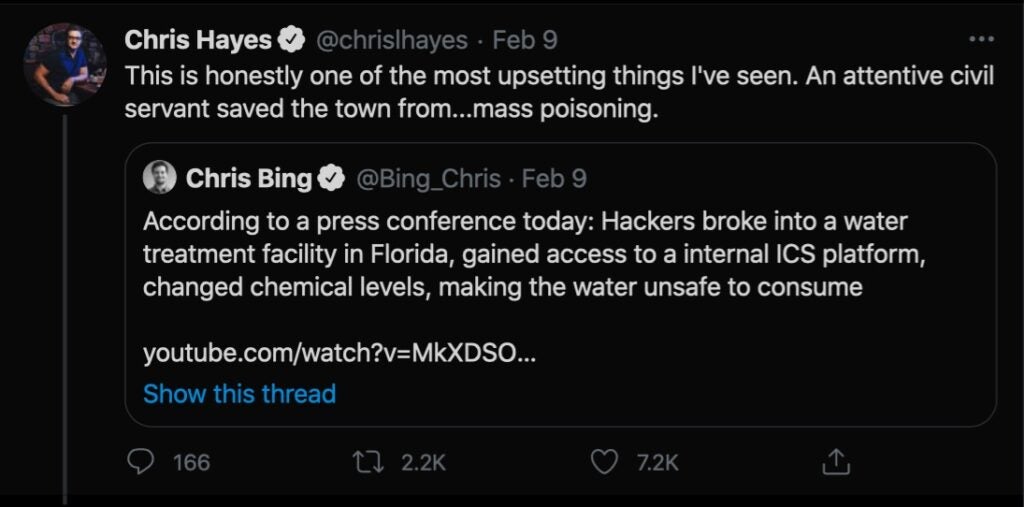Open the share tweet icon

point(836,461)
